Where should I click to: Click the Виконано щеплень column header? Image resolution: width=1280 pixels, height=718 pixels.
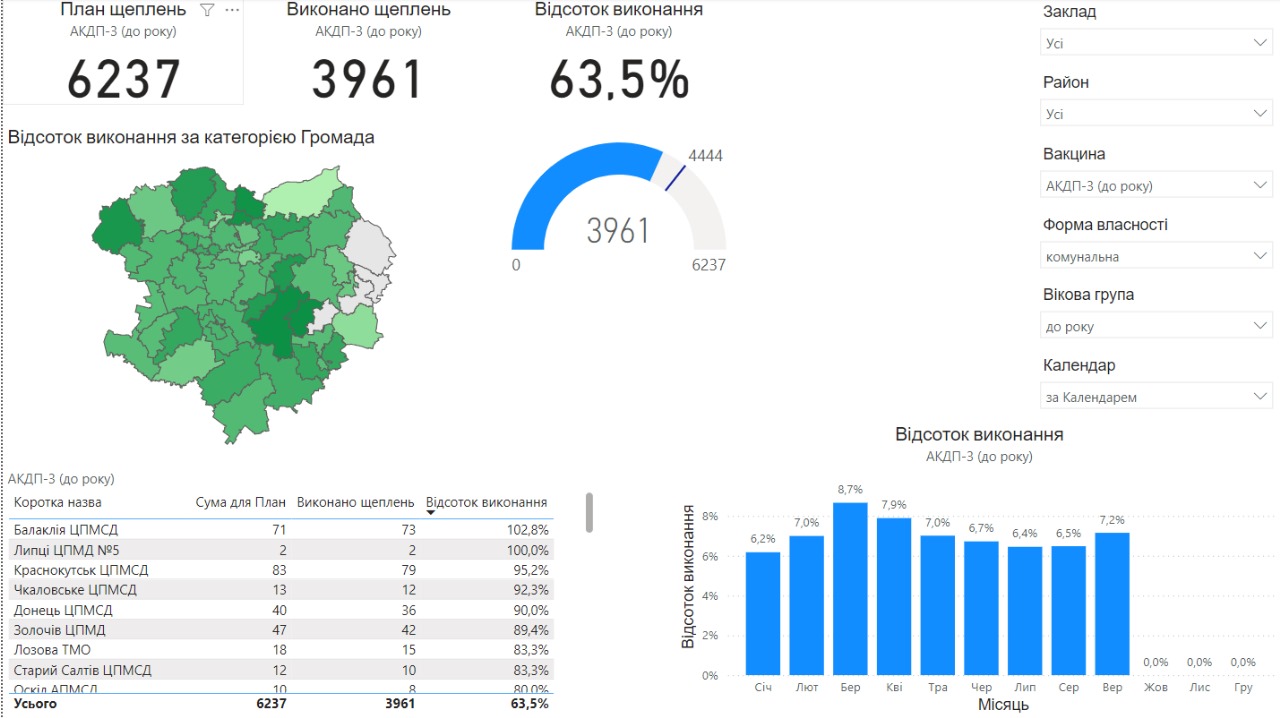click(x=355, y=502)
